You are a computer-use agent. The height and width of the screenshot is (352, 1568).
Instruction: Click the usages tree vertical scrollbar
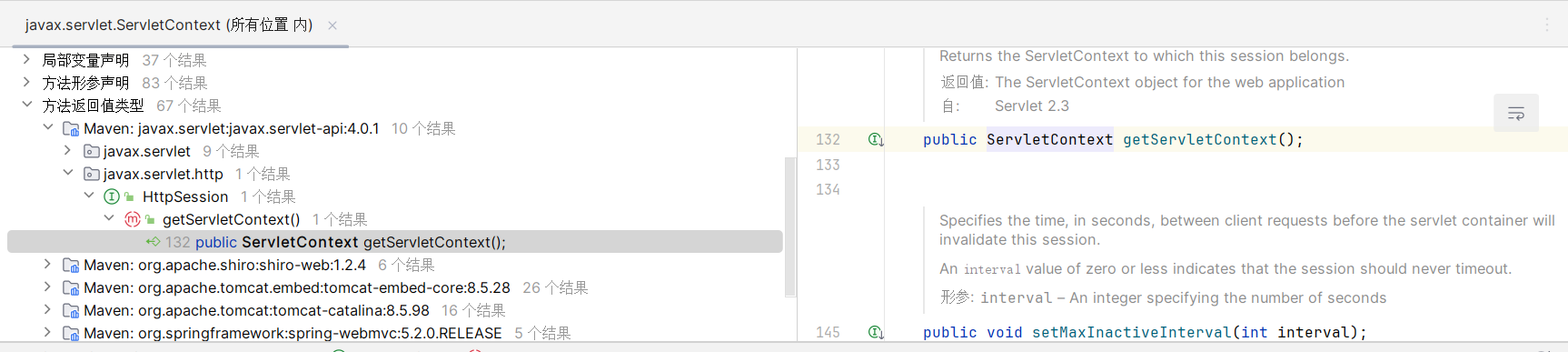[790, 226]
